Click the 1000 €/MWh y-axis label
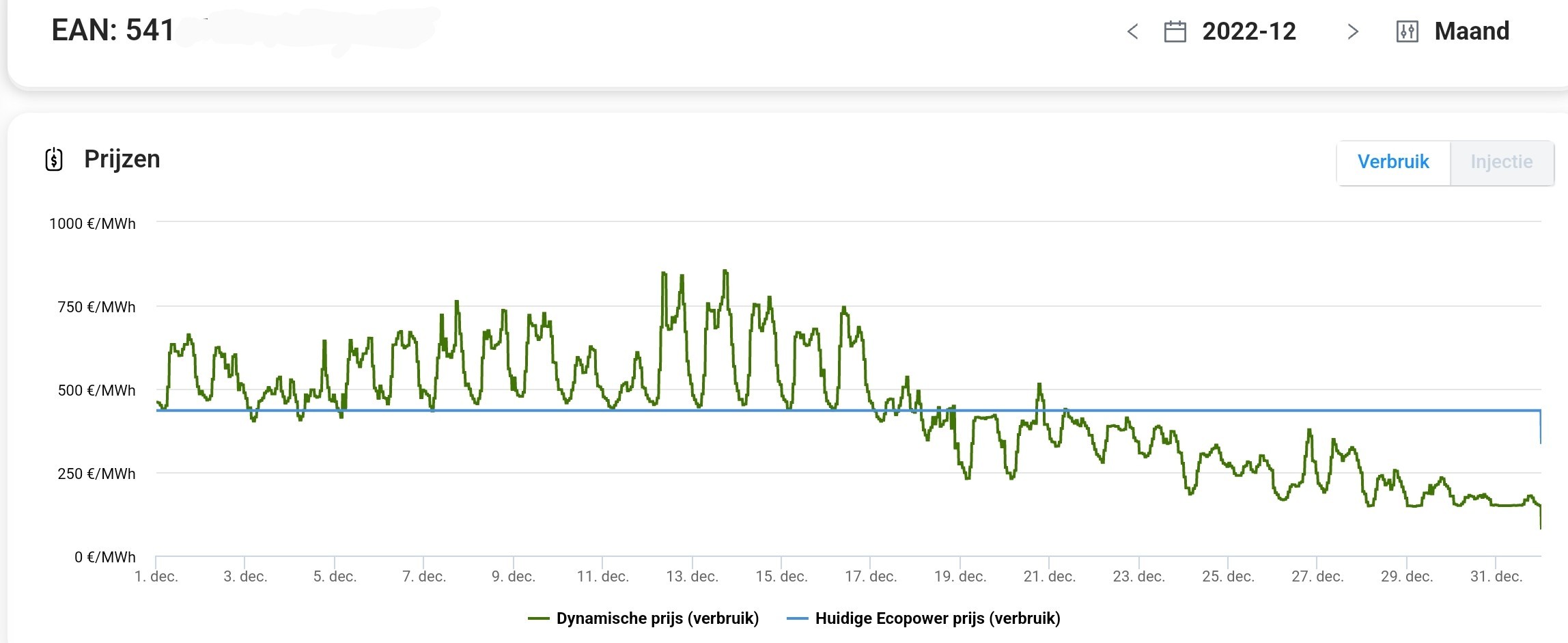This screenshot has width=1568, height=643. click(92, 223)
